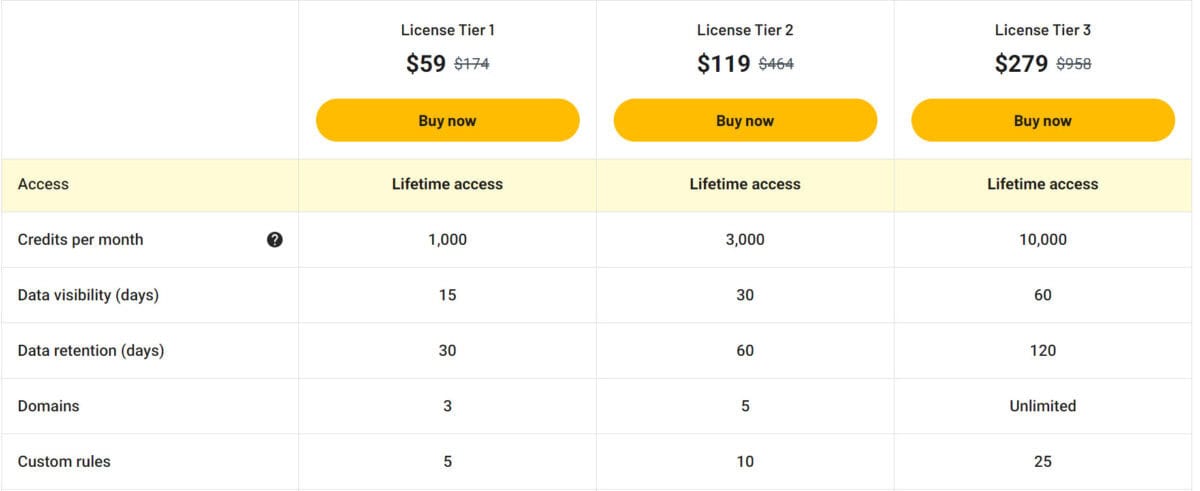
Task: Select the License Tier 2 heading
Action: point(745,30)
